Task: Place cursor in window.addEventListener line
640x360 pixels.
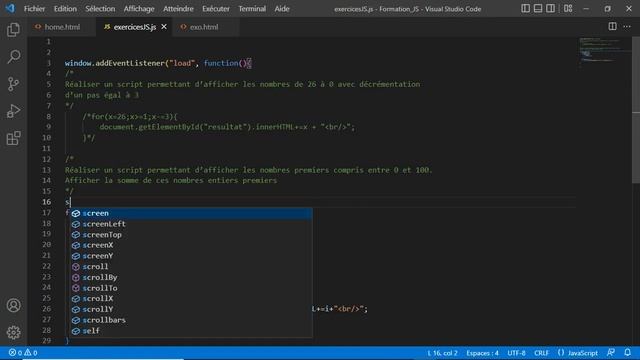Action: pos(158,63)
